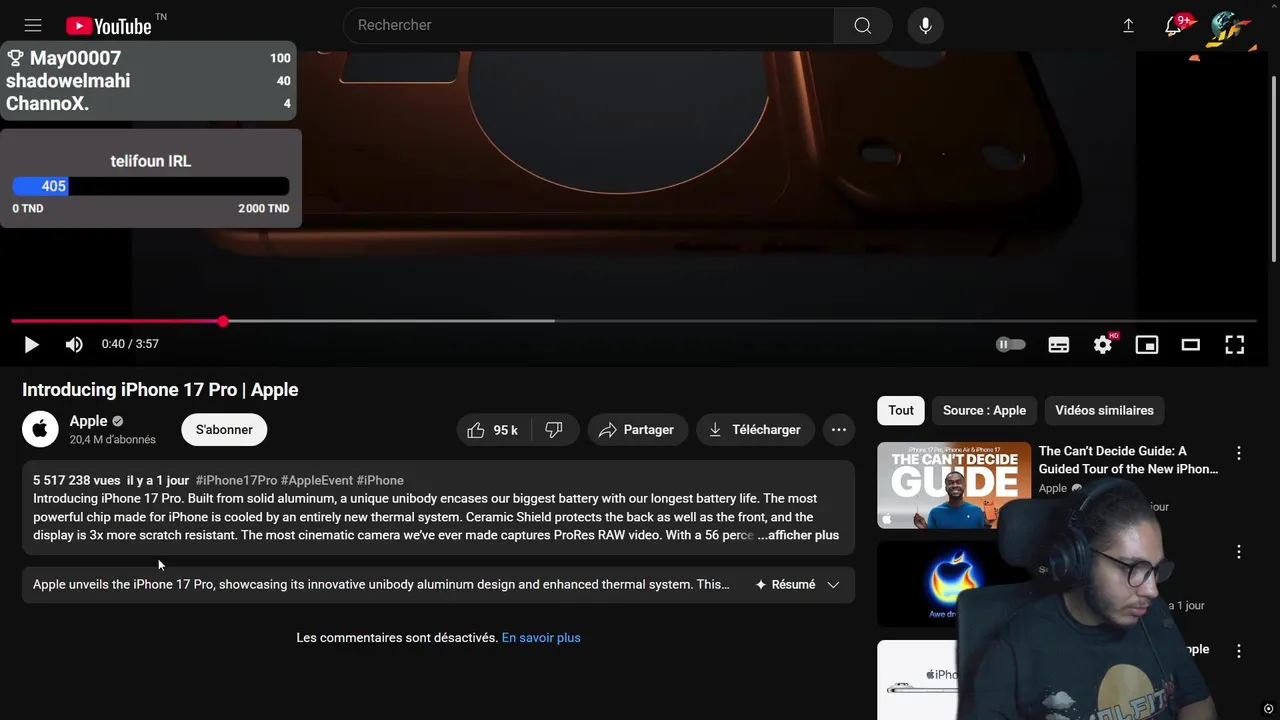The image size is (1280, 720).
Task: Open the upload/create icon in header
Action: [x=1128, y=25]
